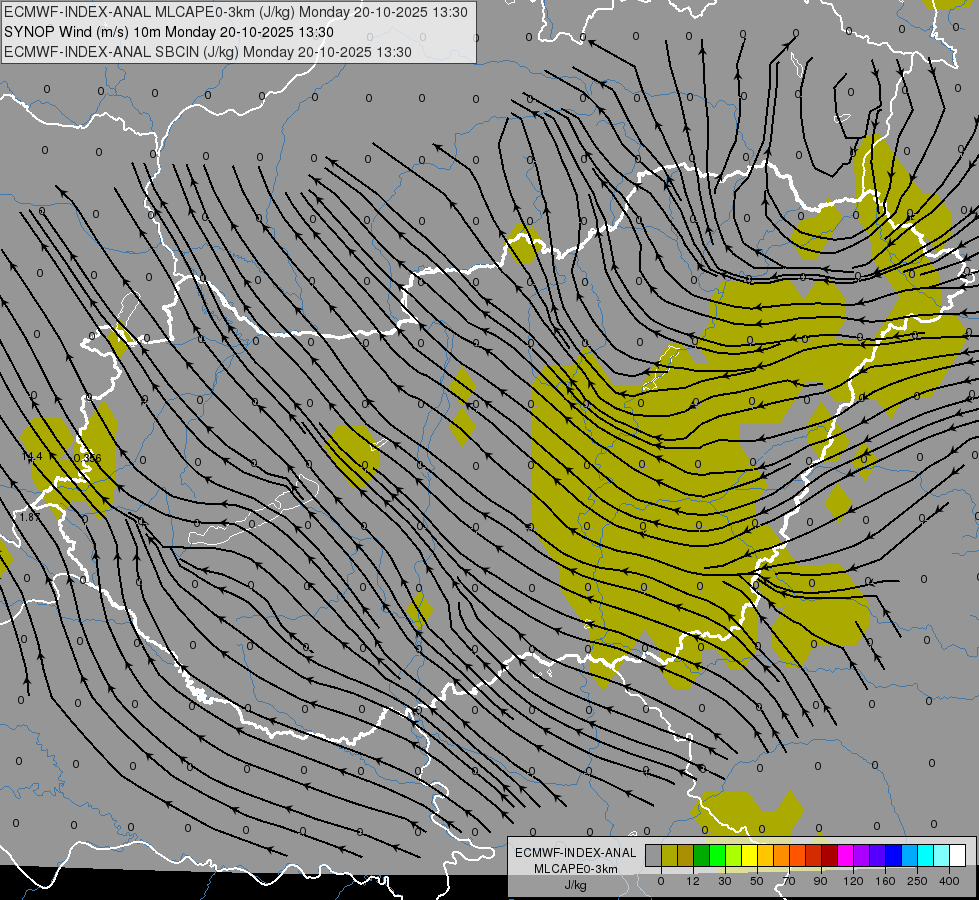Click the legend label 400

click(x=949, y=881)
